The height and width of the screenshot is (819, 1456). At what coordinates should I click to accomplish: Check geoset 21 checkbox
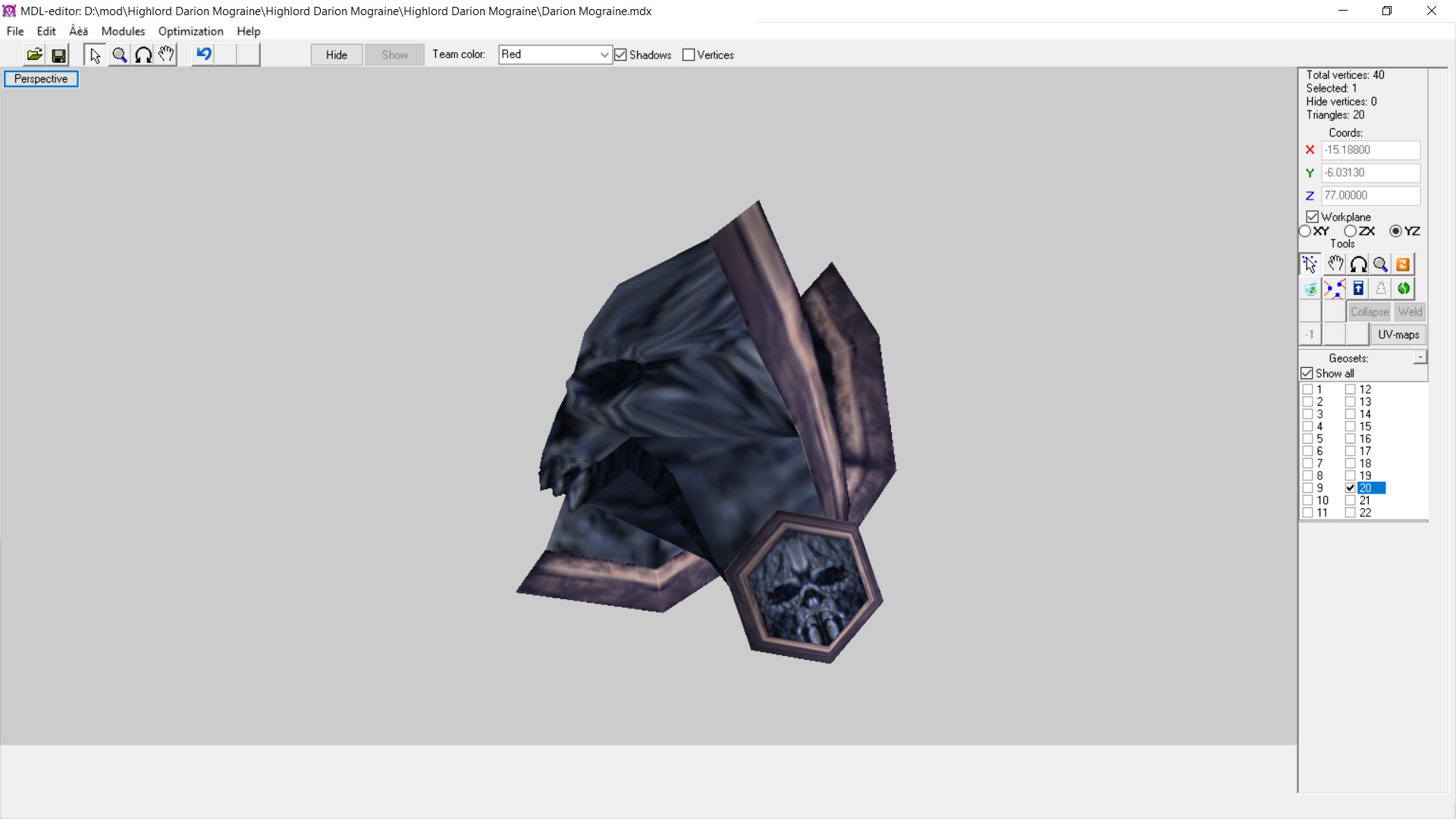[x=1350, y=500]
